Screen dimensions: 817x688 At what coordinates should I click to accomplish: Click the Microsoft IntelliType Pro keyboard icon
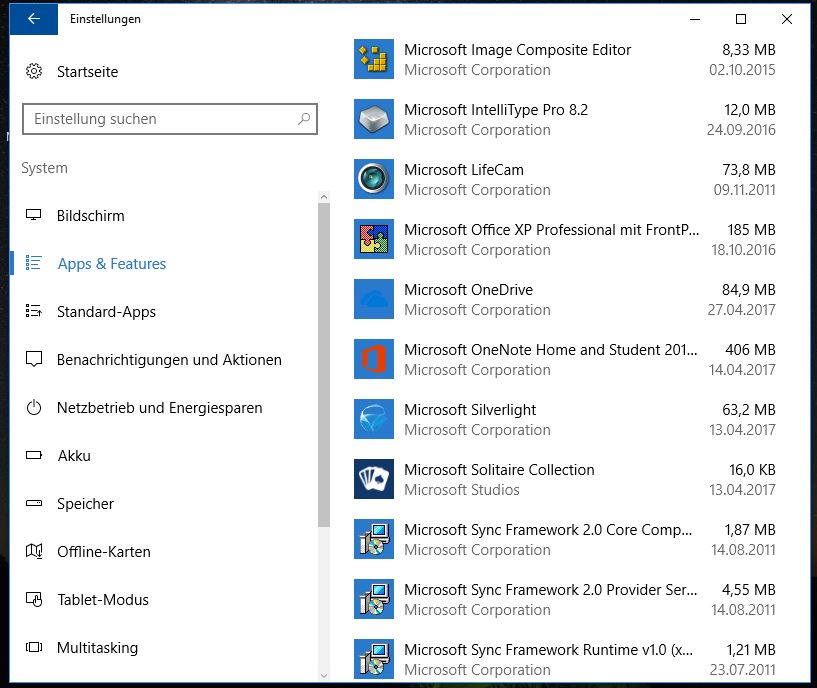tap(374, 120)
